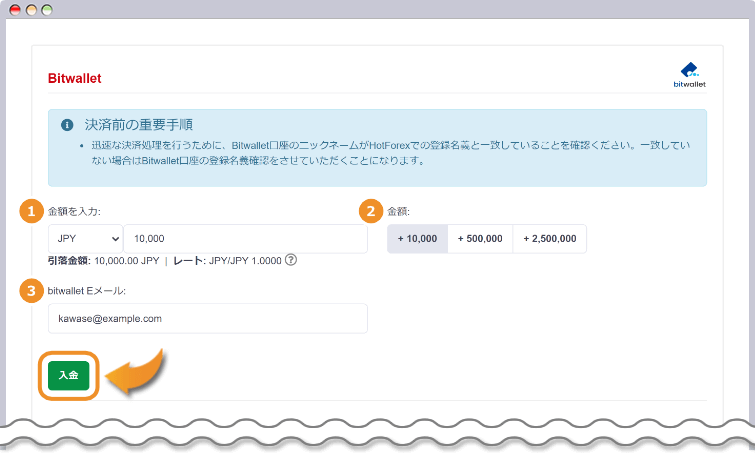Click the Bitwallet heading text

pos(75,78)
